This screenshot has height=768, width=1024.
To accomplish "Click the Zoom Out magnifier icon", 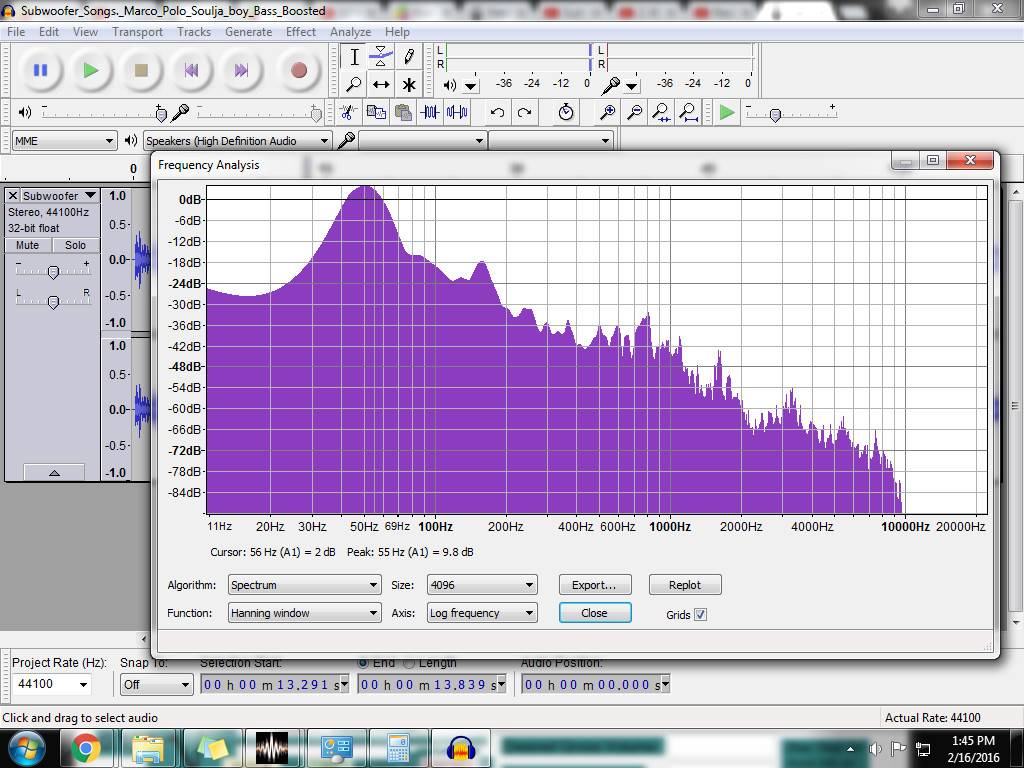I will (634, 112).
